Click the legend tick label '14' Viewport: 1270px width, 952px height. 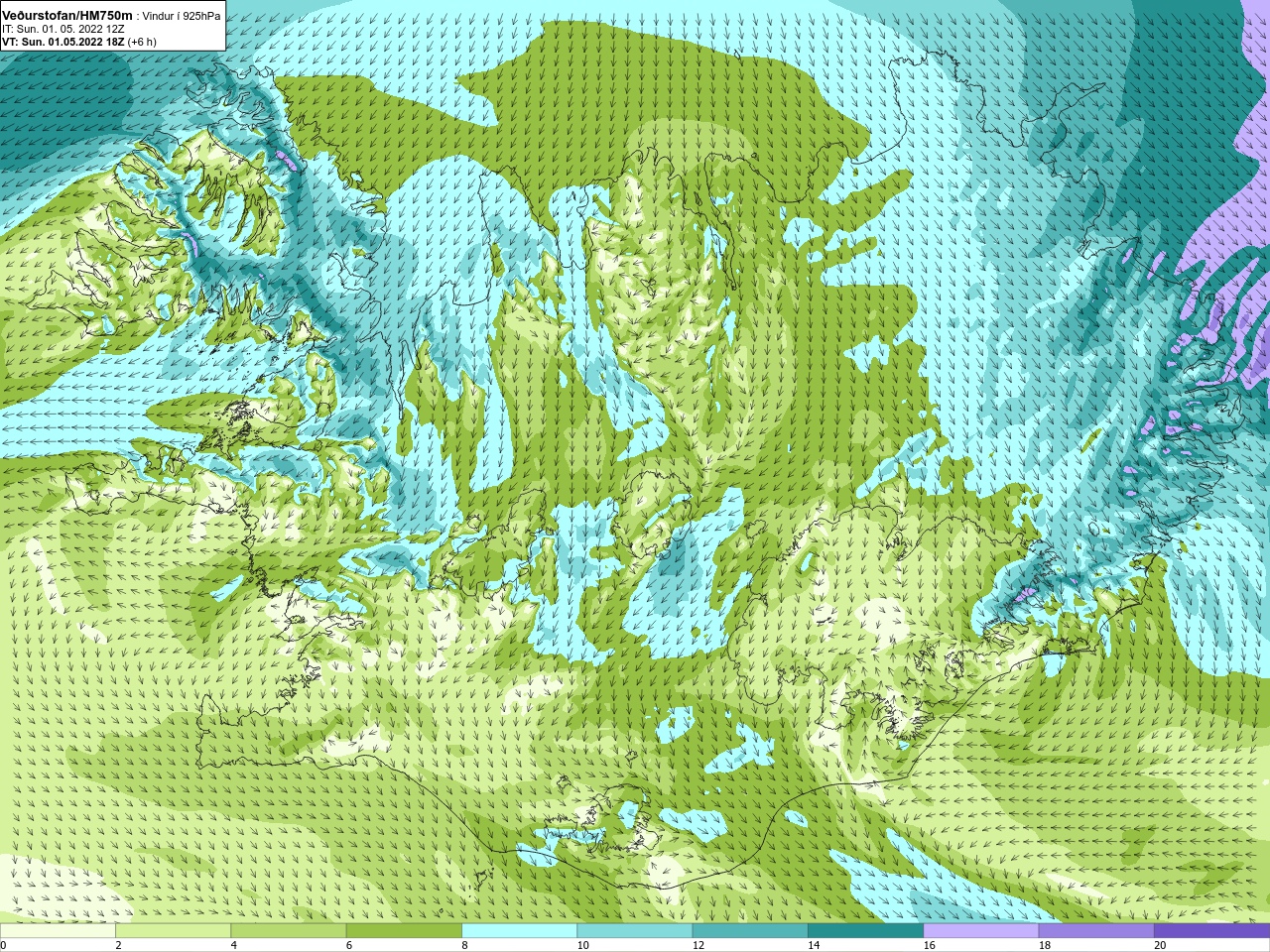click(x=814, y=945)
